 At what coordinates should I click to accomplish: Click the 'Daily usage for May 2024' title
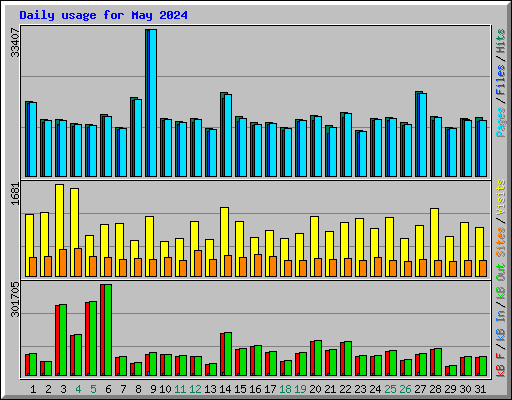pos(103,15)
